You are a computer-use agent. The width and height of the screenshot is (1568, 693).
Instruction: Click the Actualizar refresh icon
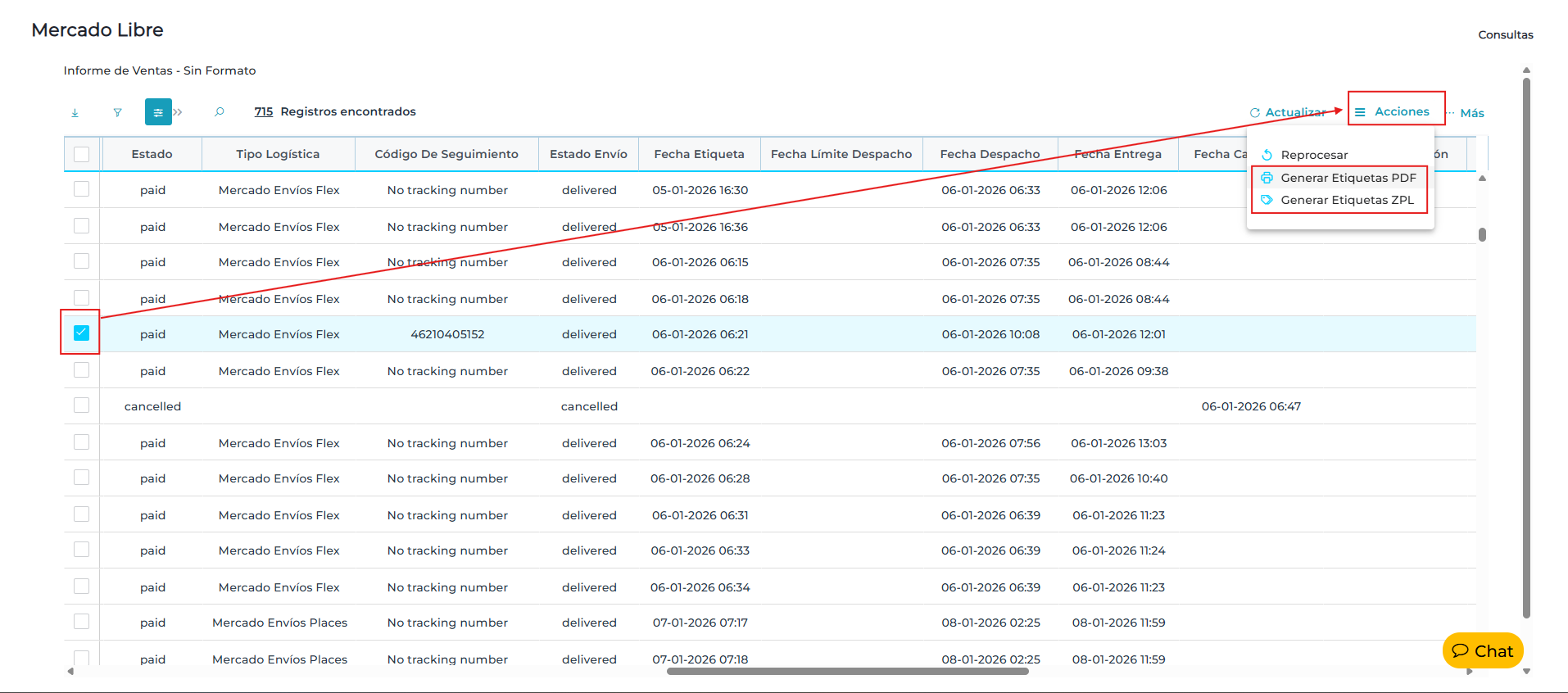tap(1254, 113)
